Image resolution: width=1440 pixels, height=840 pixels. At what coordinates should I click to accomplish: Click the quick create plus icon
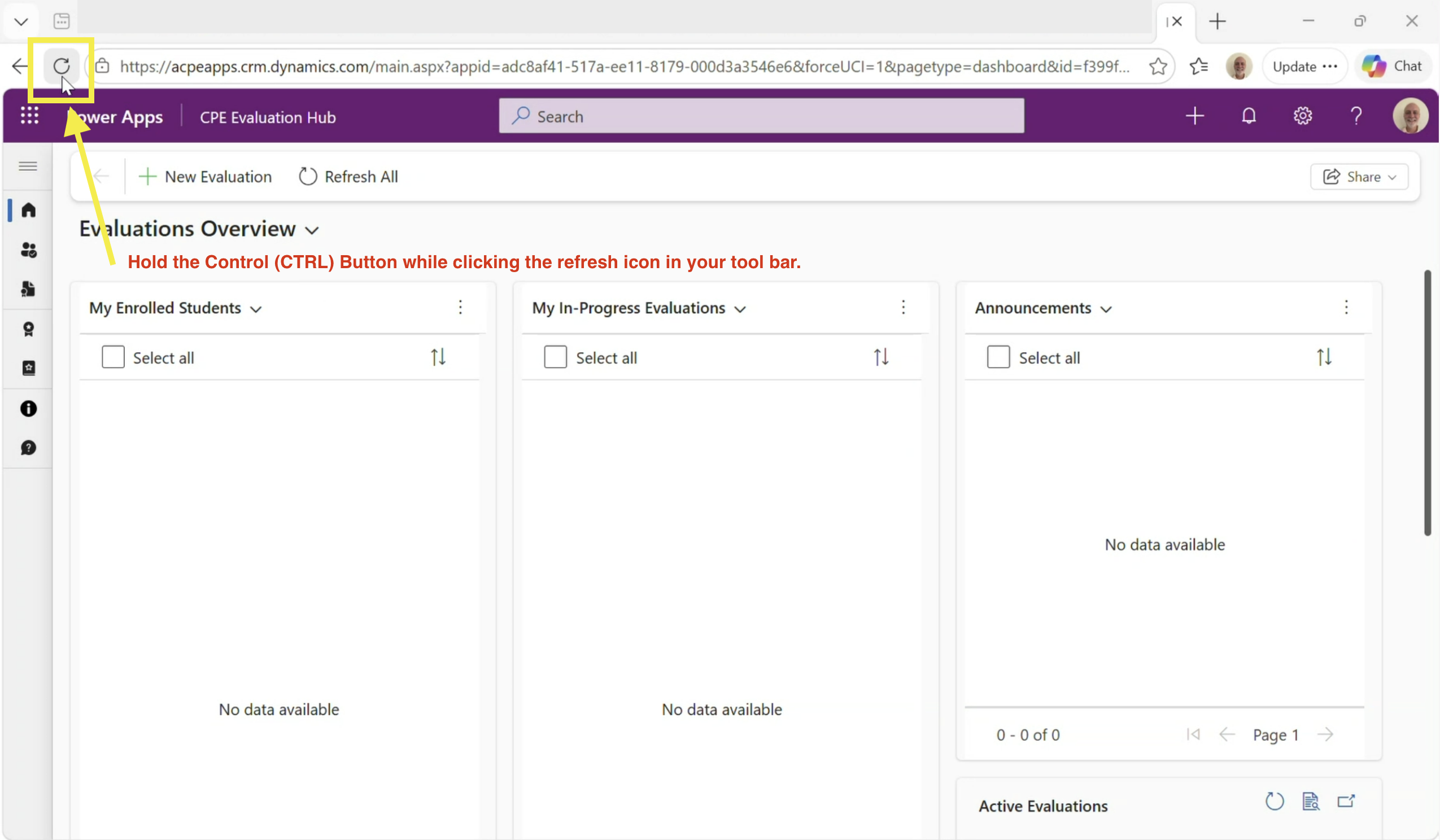pos(1194,116)
